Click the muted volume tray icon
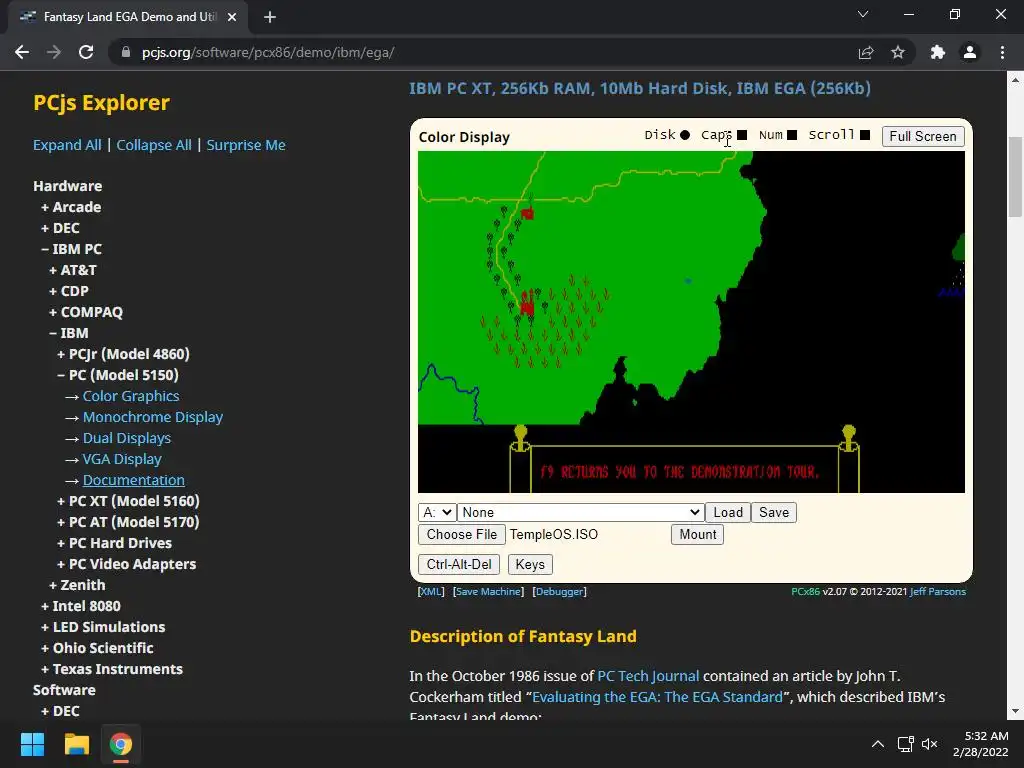 coord(929,744)
